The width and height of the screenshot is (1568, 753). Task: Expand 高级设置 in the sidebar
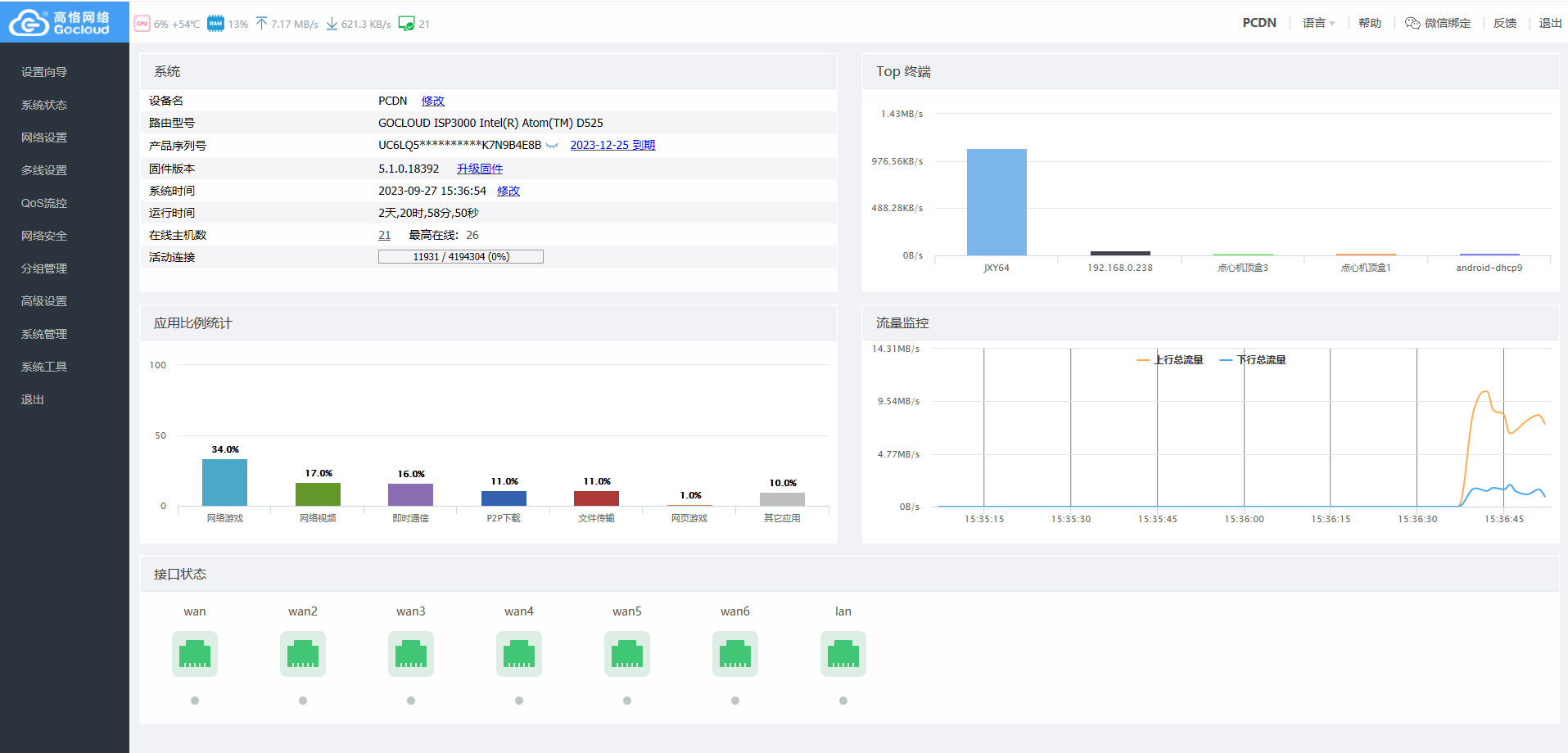click(x=44, y=301)
